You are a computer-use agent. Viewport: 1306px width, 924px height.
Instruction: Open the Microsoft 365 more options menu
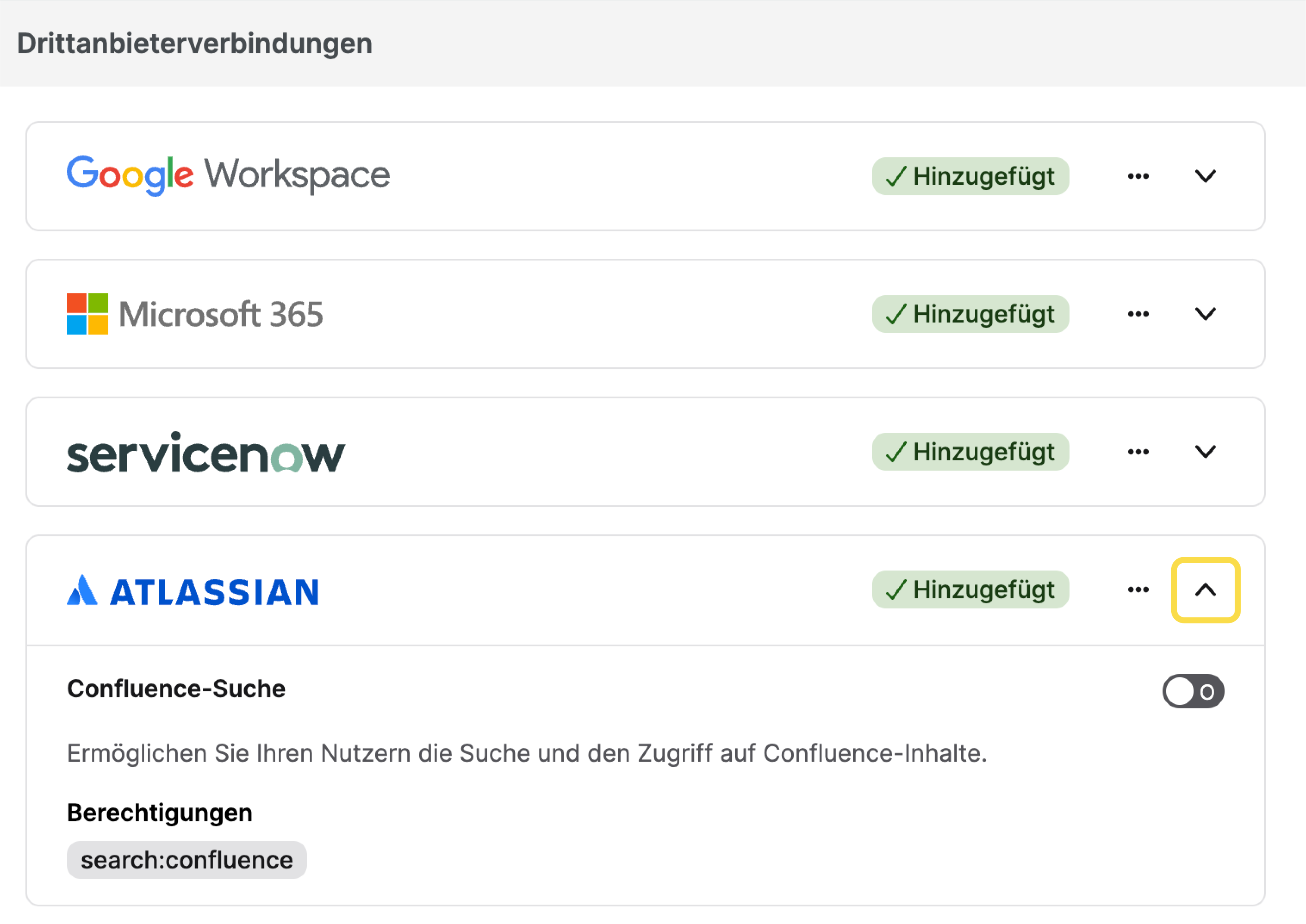coord(1138,314)
